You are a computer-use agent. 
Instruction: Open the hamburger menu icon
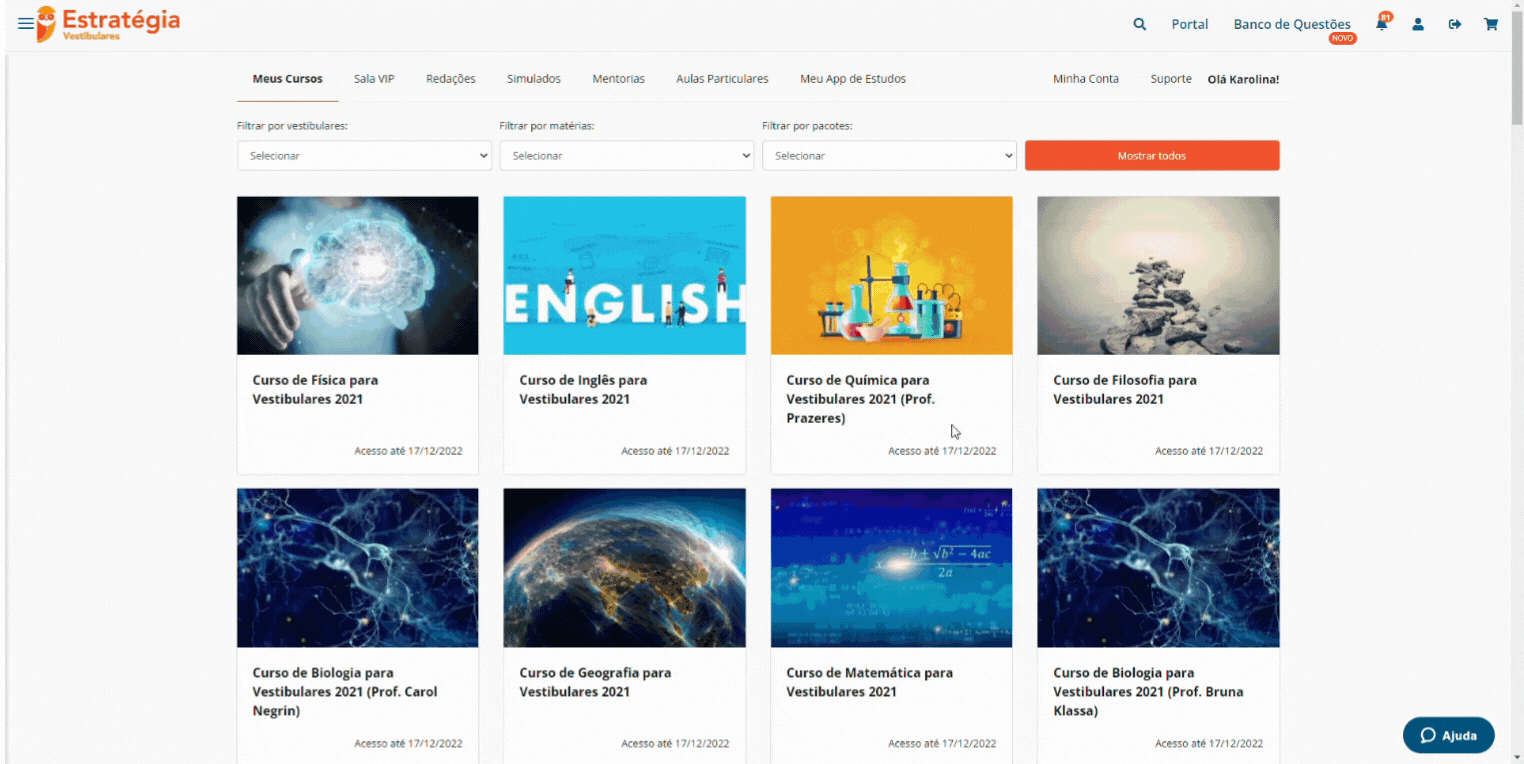[26, 24]
